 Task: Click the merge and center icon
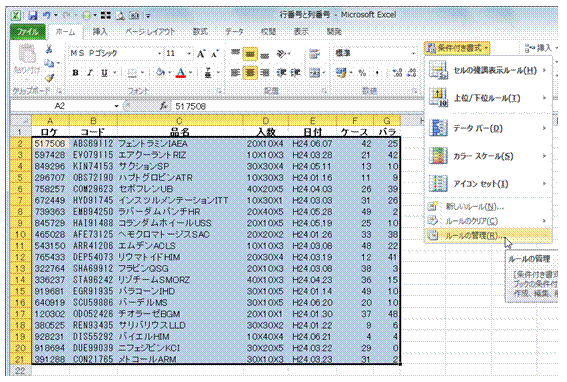[x=315, y=73]
